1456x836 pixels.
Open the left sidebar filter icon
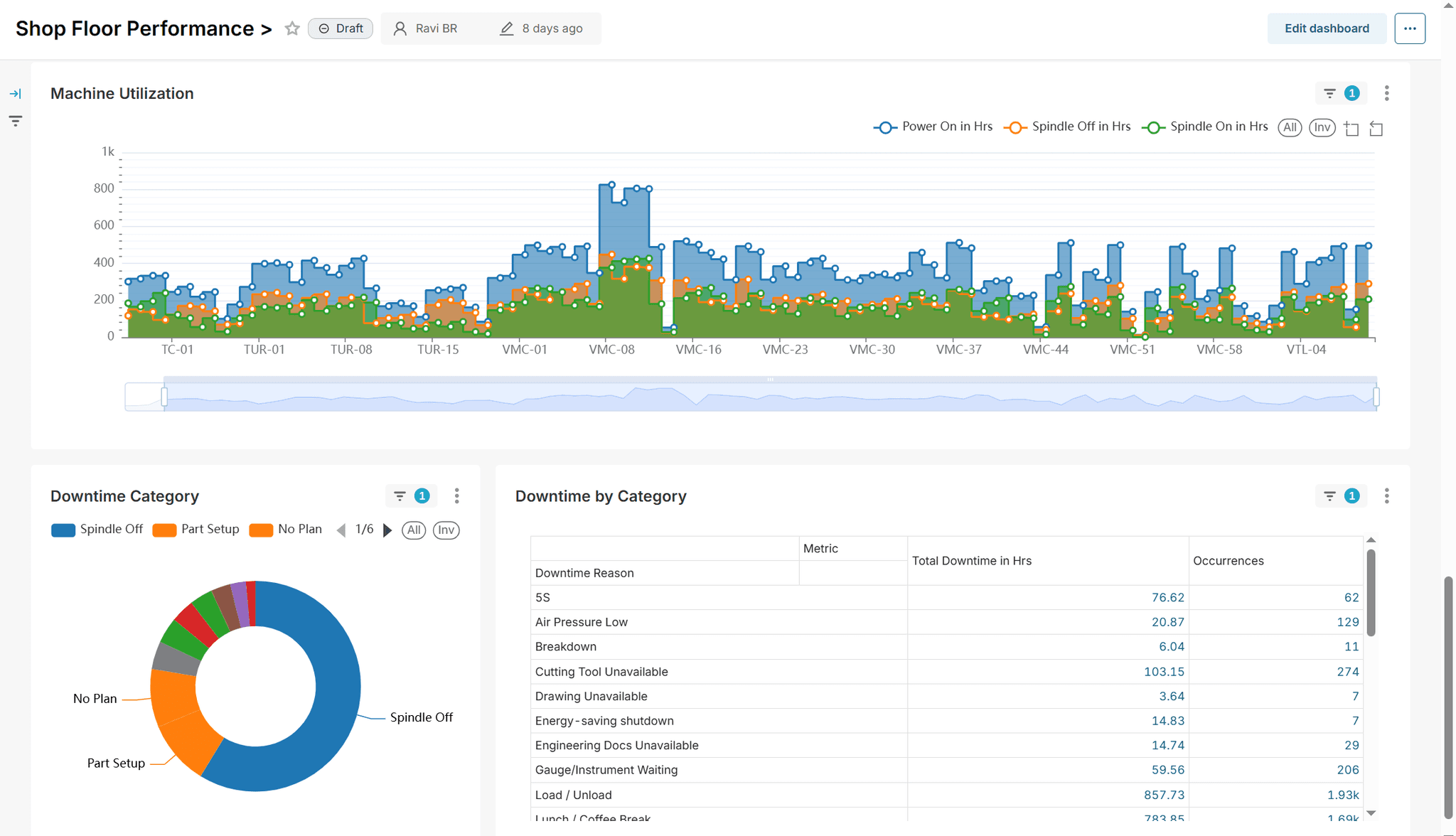(x=15, y=121)
